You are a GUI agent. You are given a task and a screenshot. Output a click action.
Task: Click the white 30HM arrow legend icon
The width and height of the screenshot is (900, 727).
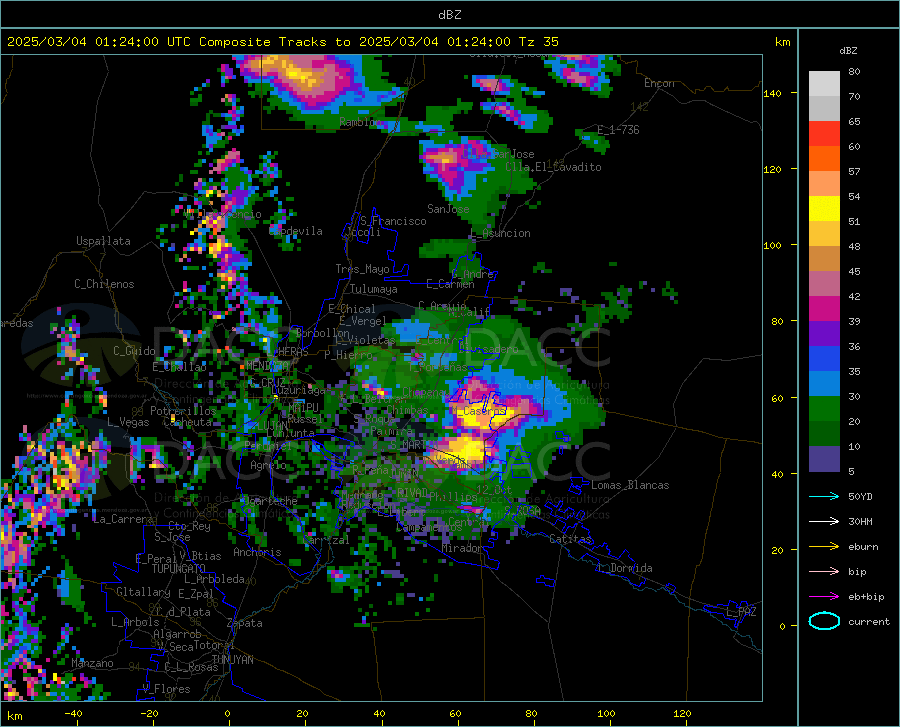(x=824, y=522)
